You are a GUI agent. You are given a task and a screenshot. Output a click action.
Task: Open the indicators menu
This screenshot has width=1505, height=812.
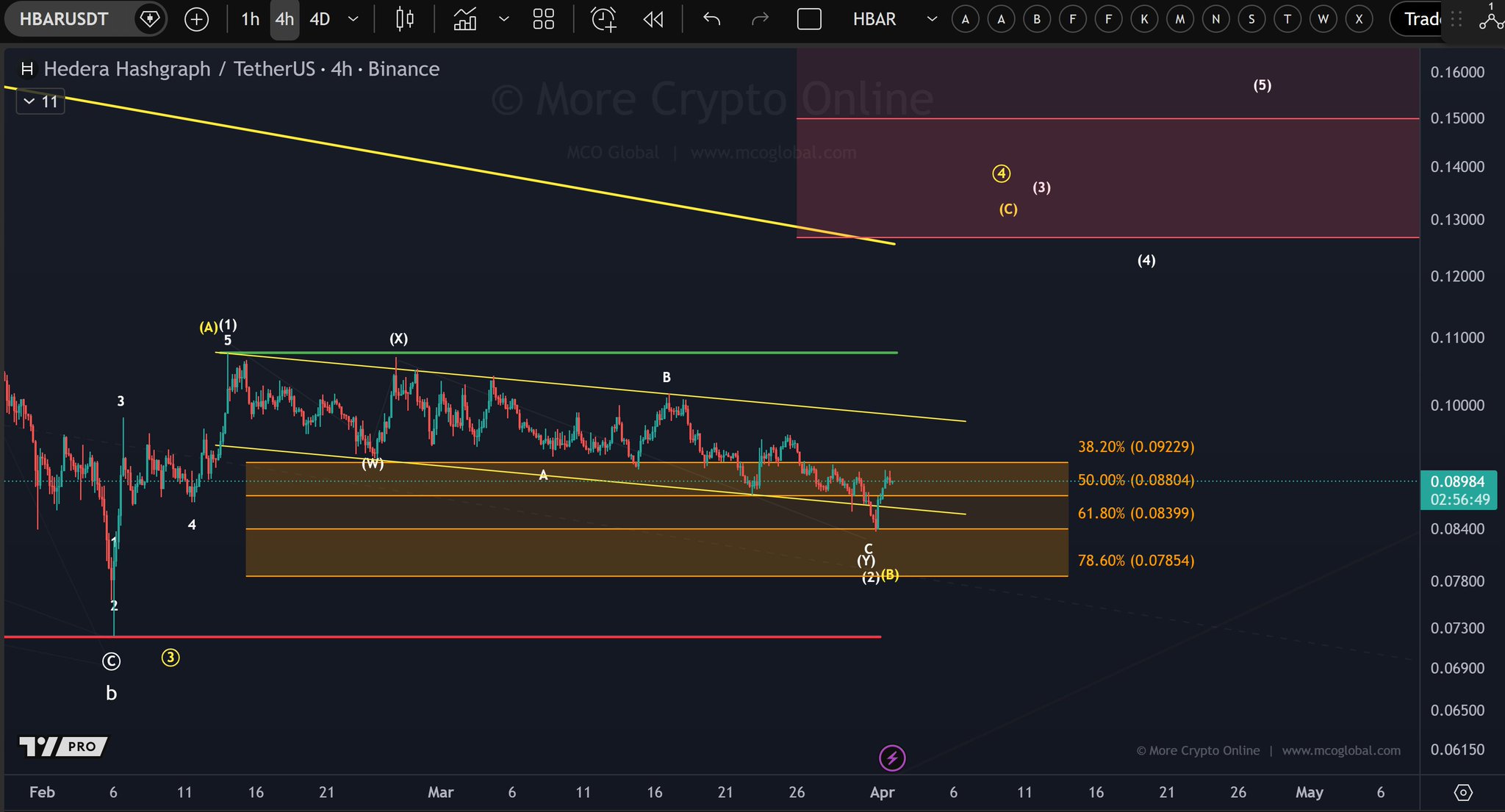tap(465, 19)
